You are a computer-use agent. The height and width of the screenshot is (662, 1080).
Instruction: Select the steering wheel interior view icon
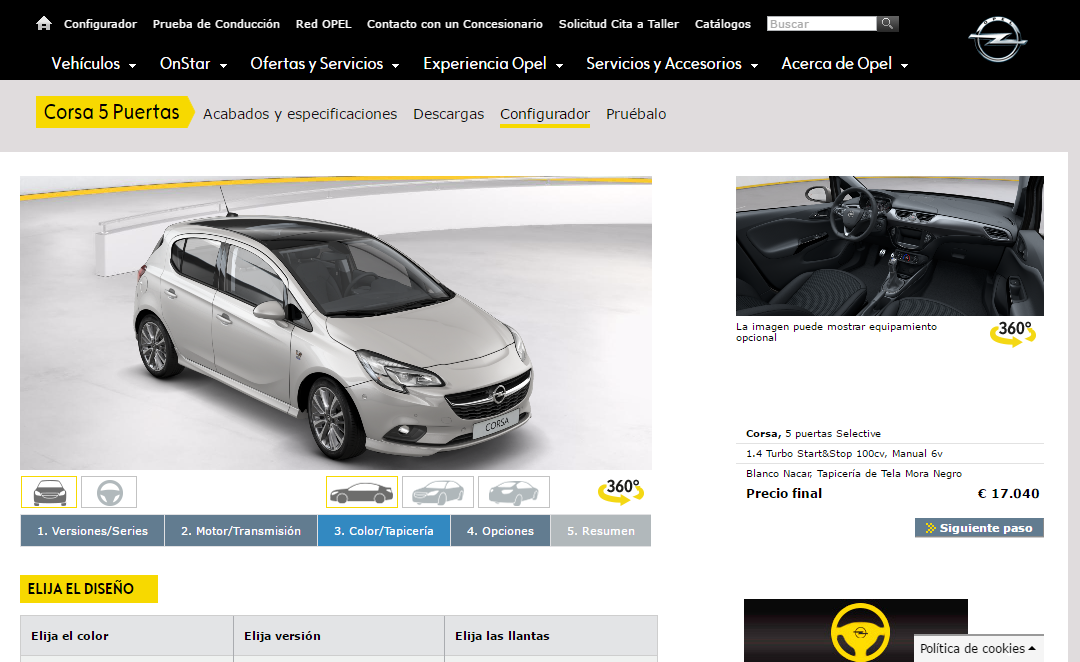[x=109, y=492]
